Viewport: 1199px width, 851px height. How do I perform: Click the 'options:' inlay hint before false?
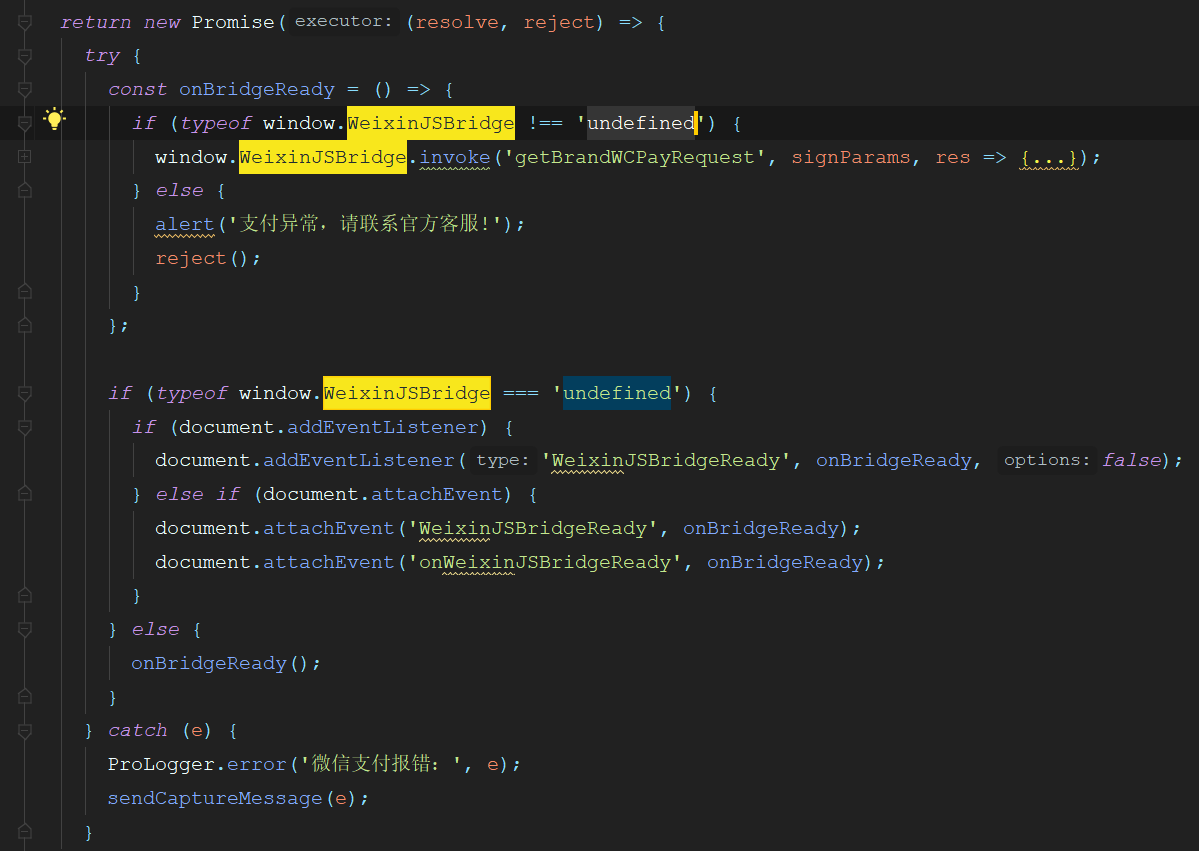[x=1047, y=460]
